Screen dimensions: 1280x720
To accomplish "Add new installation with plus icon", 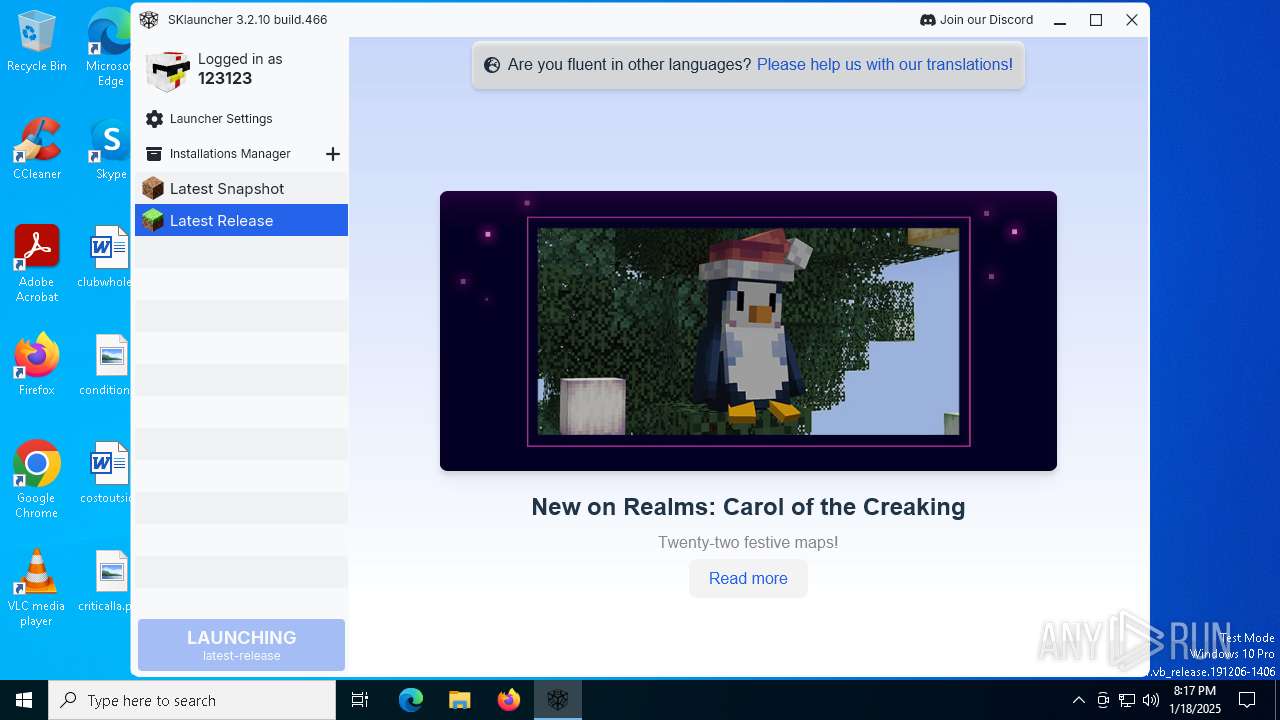I will point(333,154).
